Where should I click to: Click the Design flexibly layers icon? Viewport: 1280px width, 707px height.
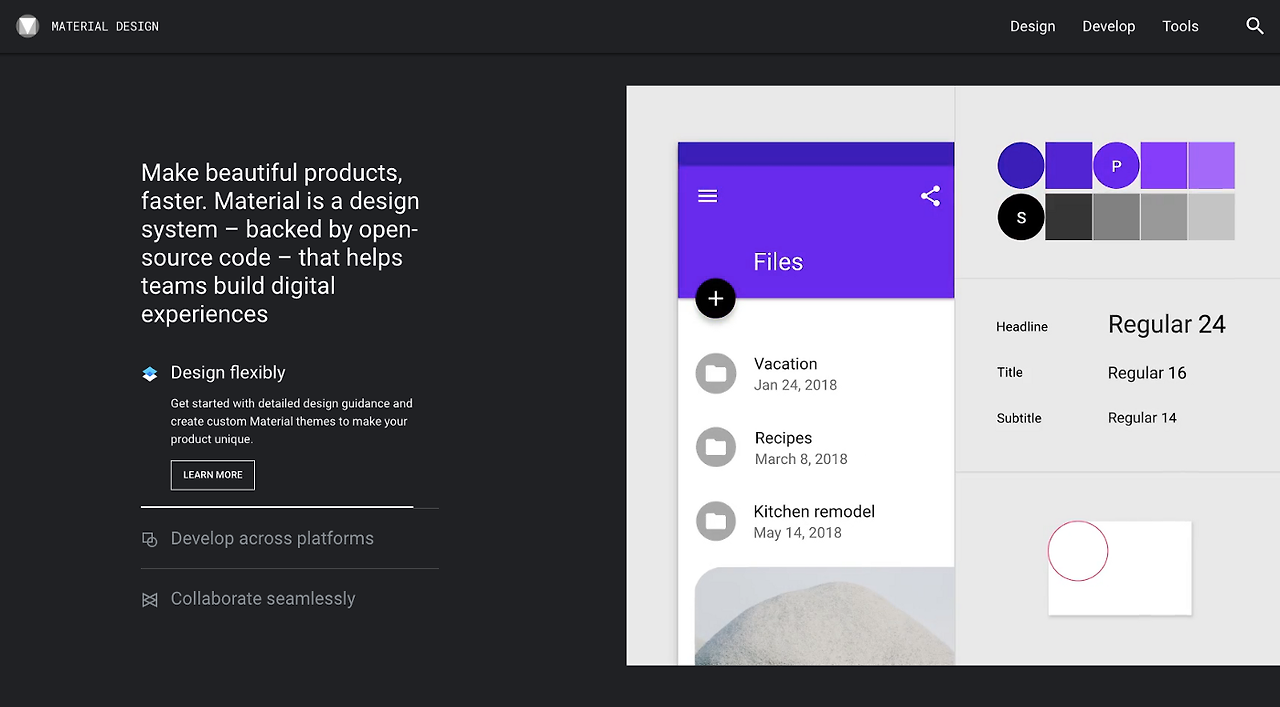tap(150, 374)
